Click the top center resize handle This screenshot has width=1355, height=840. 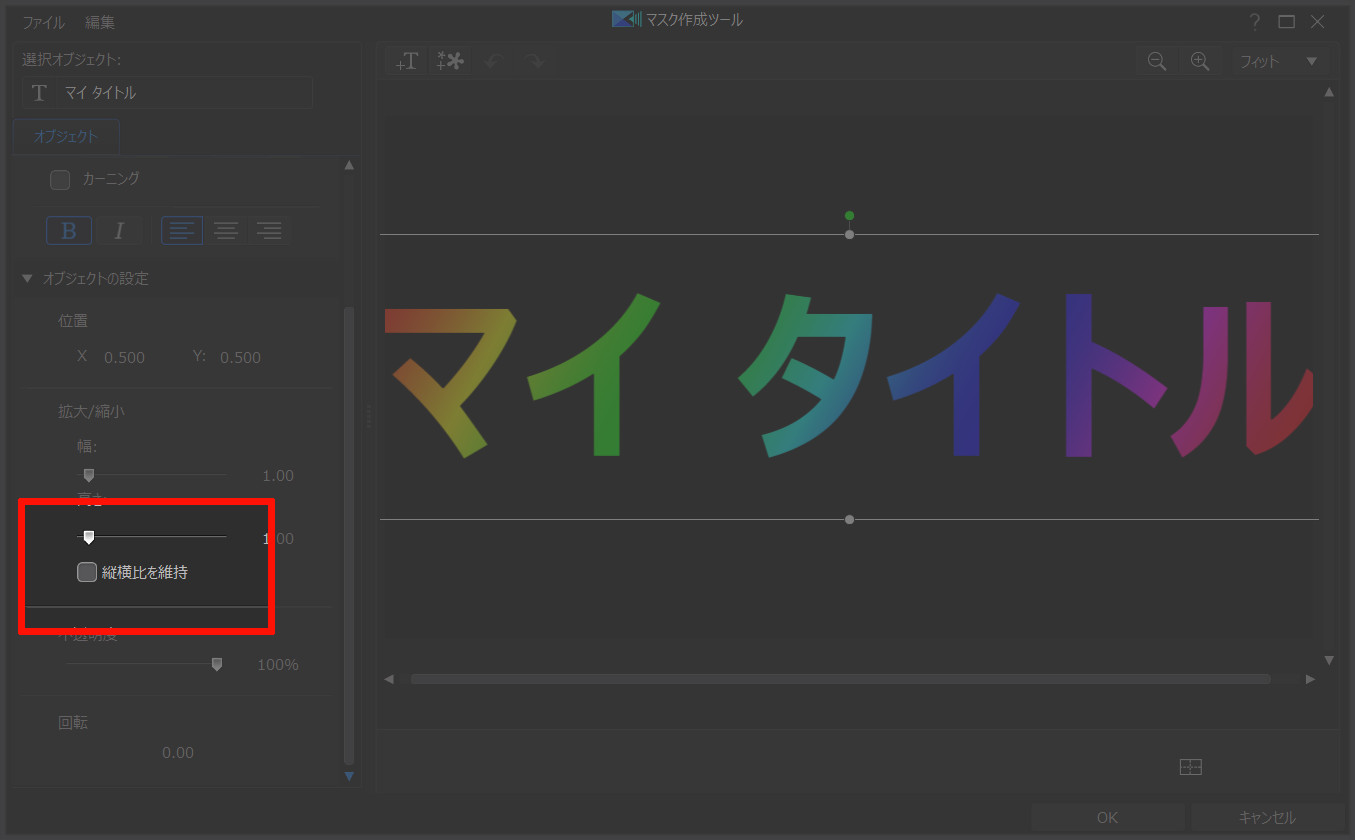point(849,235)
